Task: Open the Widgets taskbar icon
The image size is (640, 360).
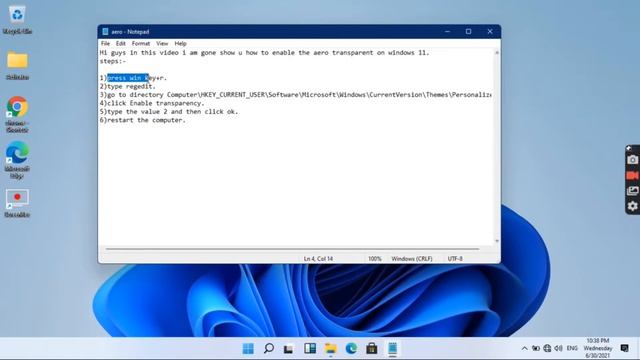Action: [x=310, y=348]
